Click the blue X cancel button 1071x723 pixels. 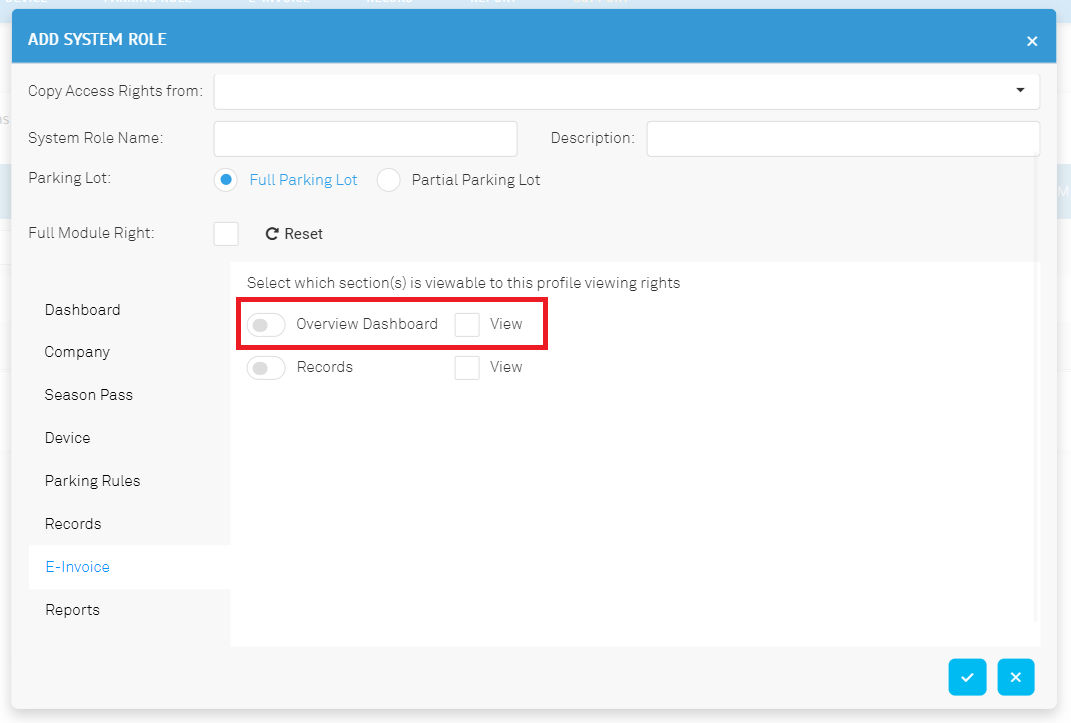click(1015, 677)
